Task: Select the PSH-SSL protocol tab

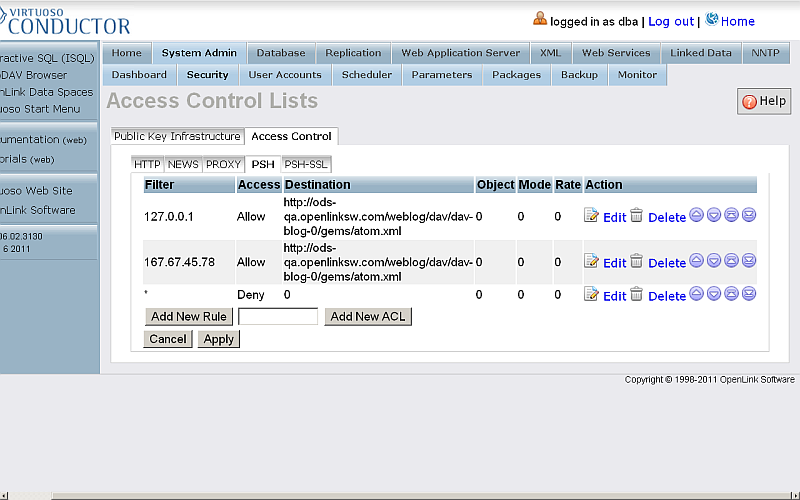Action: click(305, 164)
